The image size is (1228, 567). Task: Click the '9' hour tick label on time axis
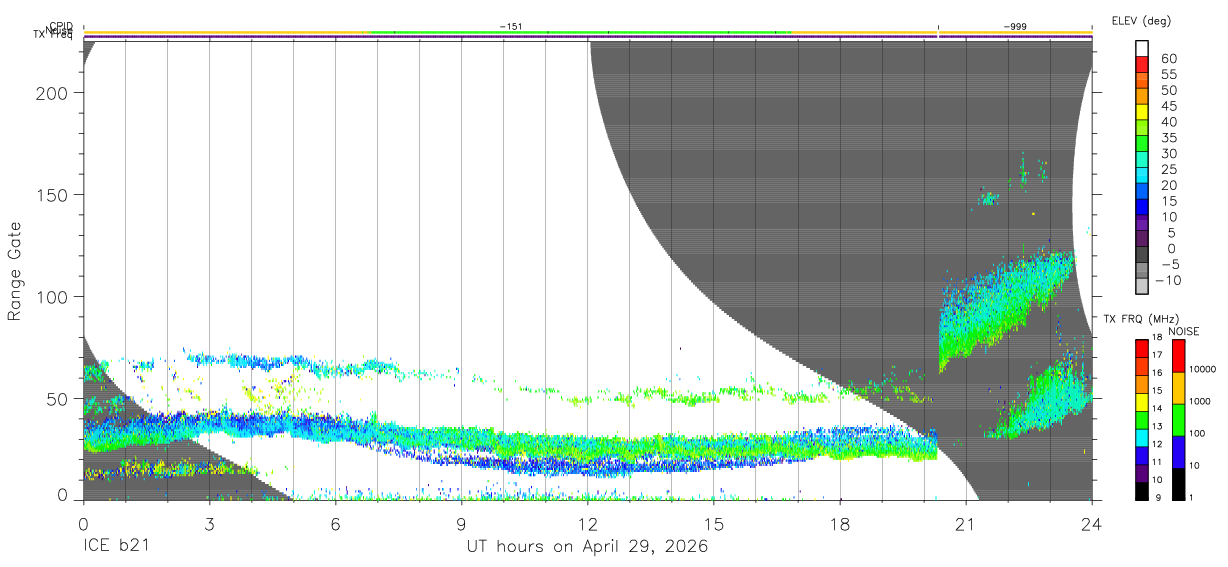[x=461, y=523]
